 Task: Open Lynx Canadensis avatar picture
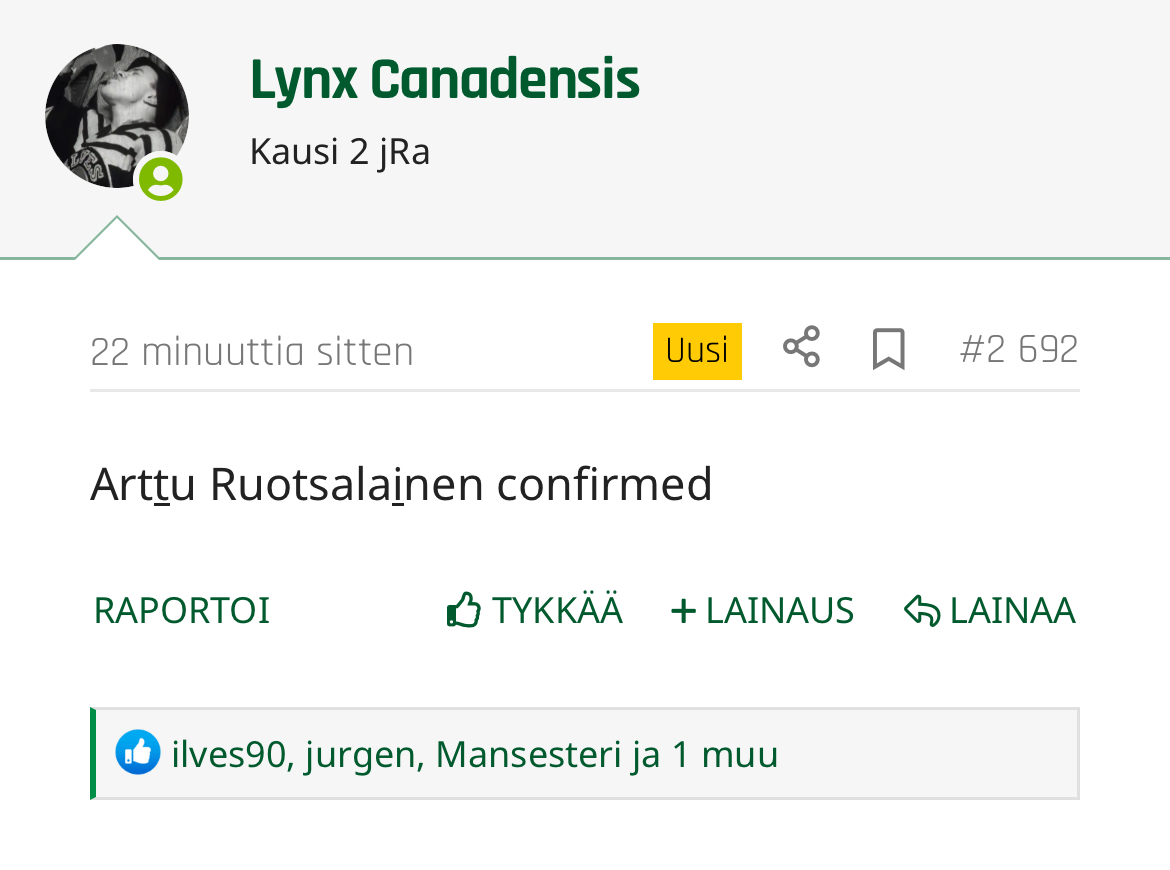[x=117, y=116]
